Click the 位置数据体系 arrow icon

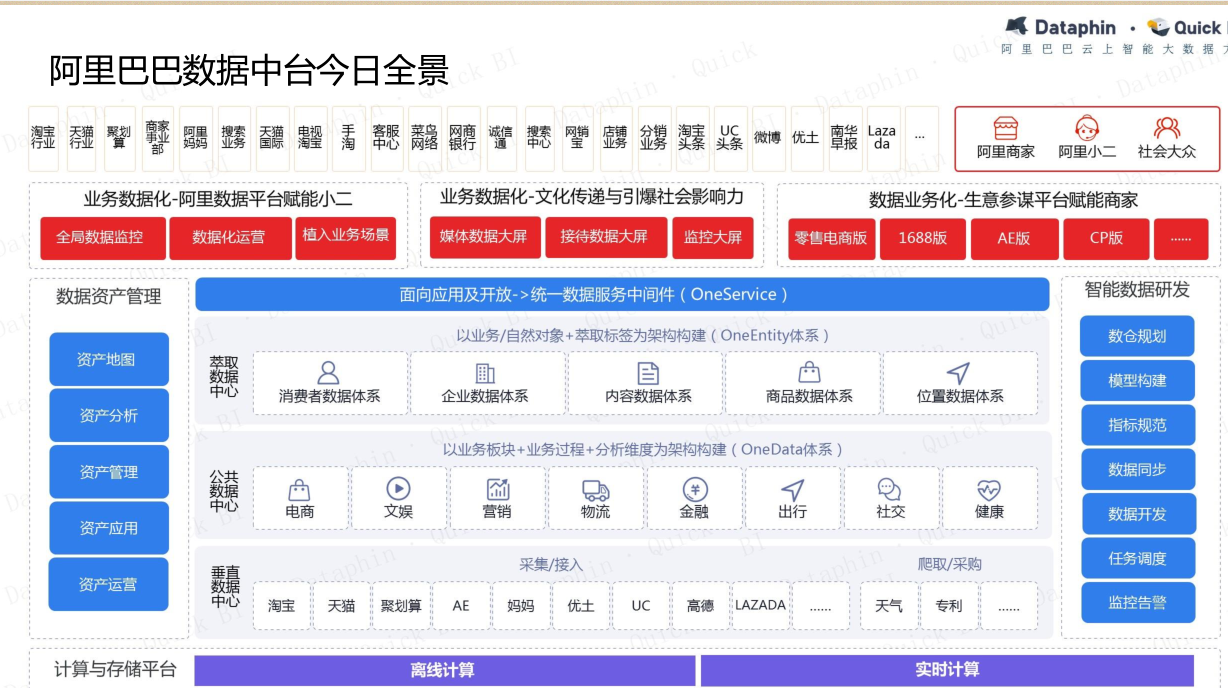coord(959,373)
